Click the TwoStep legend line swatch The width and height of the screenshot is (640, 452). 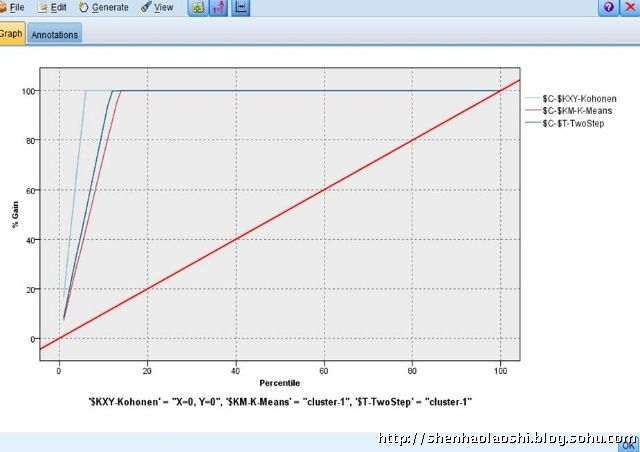(x=532, y=122)
